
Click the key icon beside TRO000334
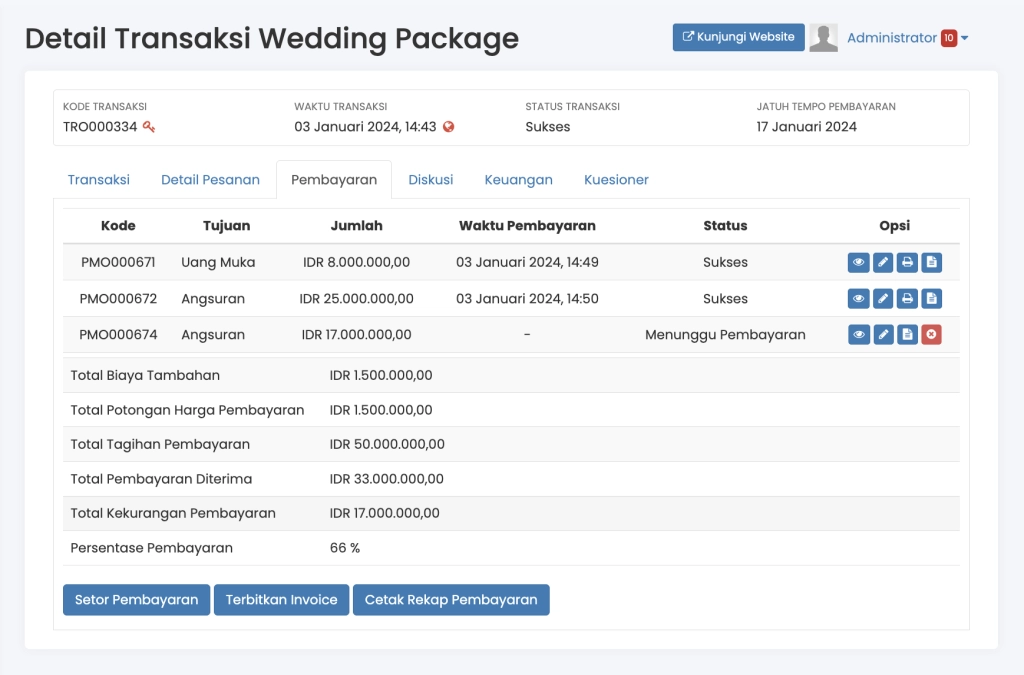(x=149, y=127)
